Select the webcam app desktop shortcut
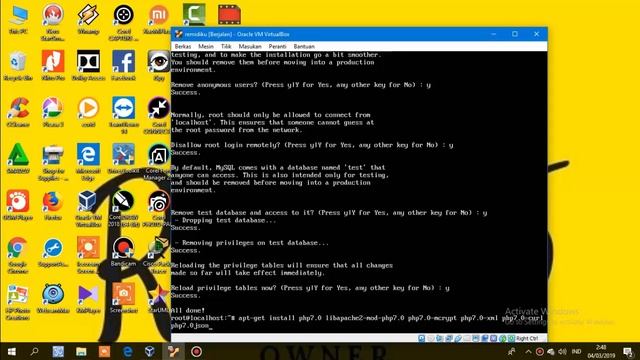This screenshot has width=640, height=360. pyautogui.click(x=53, y=298)
